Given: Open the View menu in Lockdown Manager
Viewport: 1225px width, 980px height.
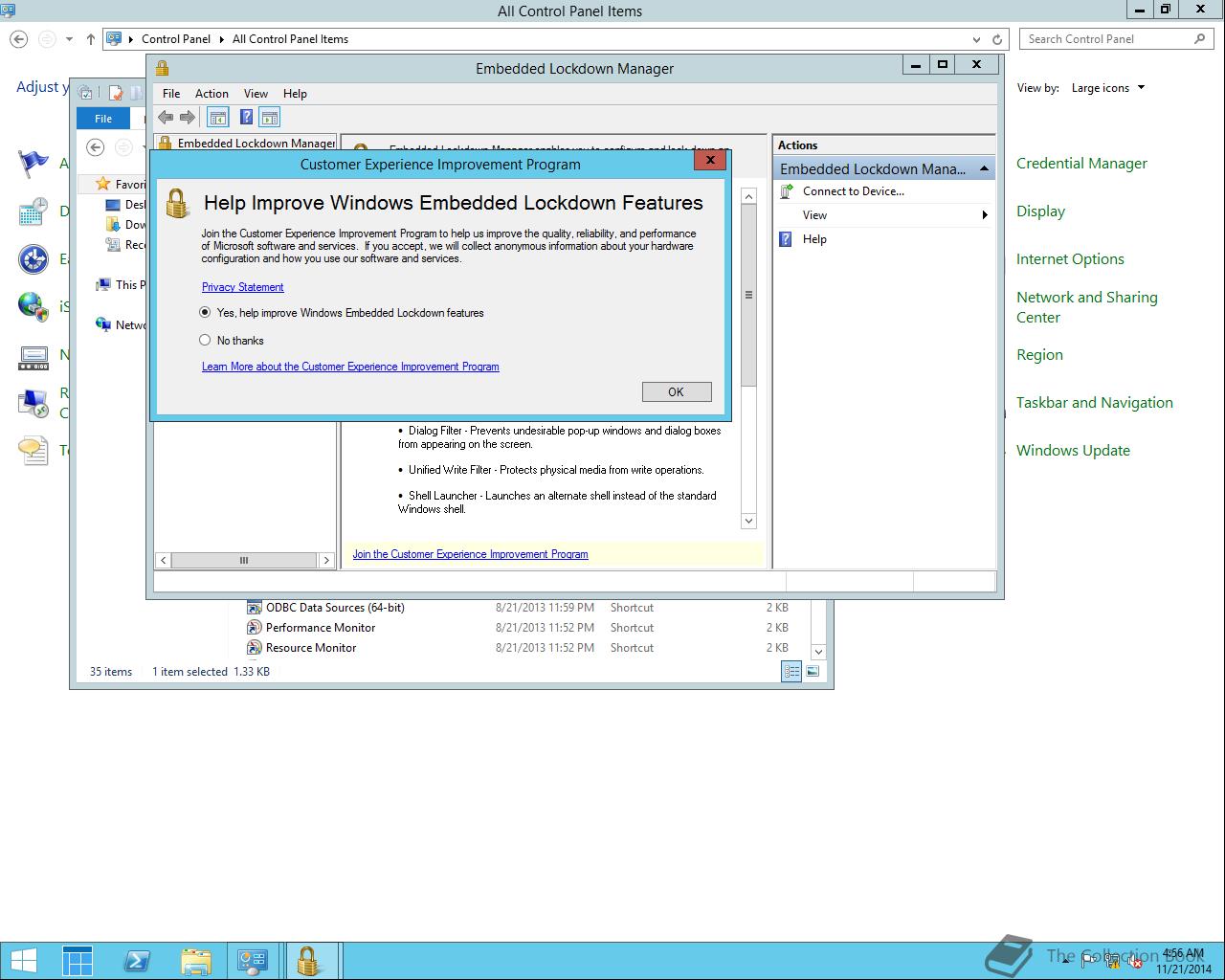Looking at the screenshot, I should coord(256,94).
